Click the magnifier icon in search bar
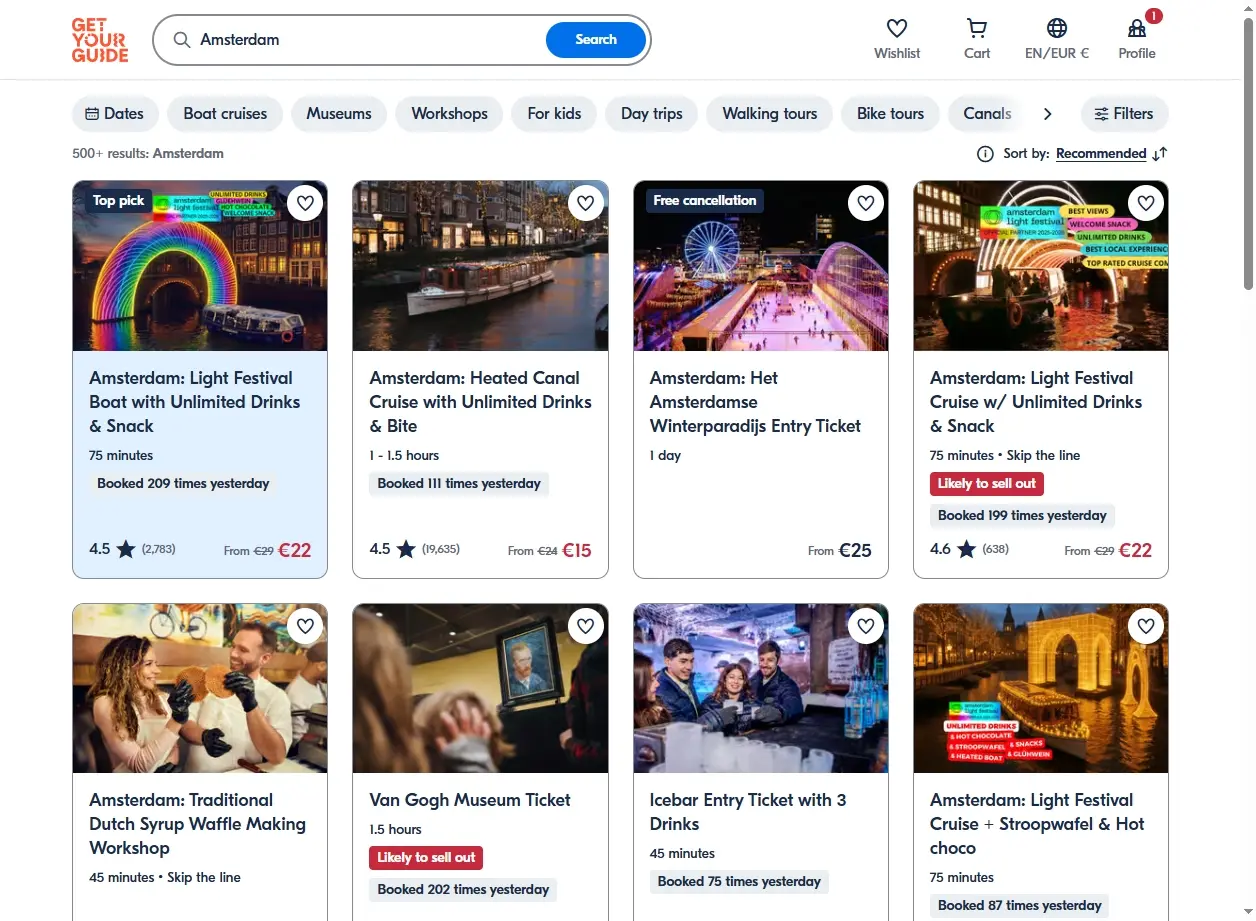The image size is (1256, 921). click(182, 40)
